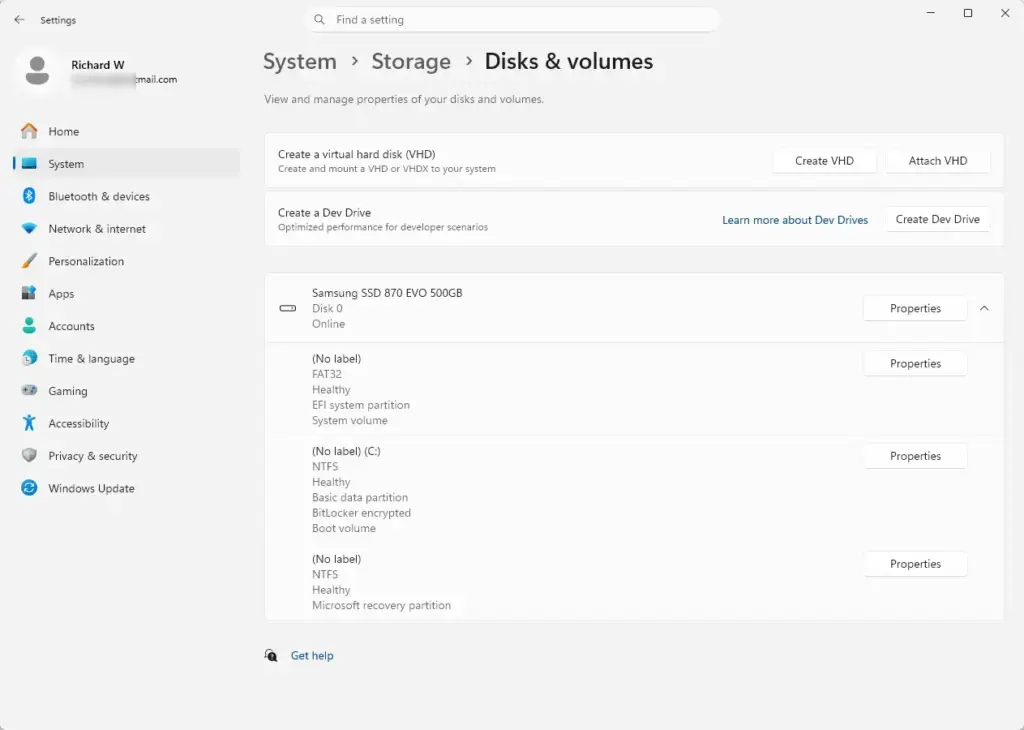Click Create a Dev Drive heading
The image size is (1024, 730).
click(324, 213)
